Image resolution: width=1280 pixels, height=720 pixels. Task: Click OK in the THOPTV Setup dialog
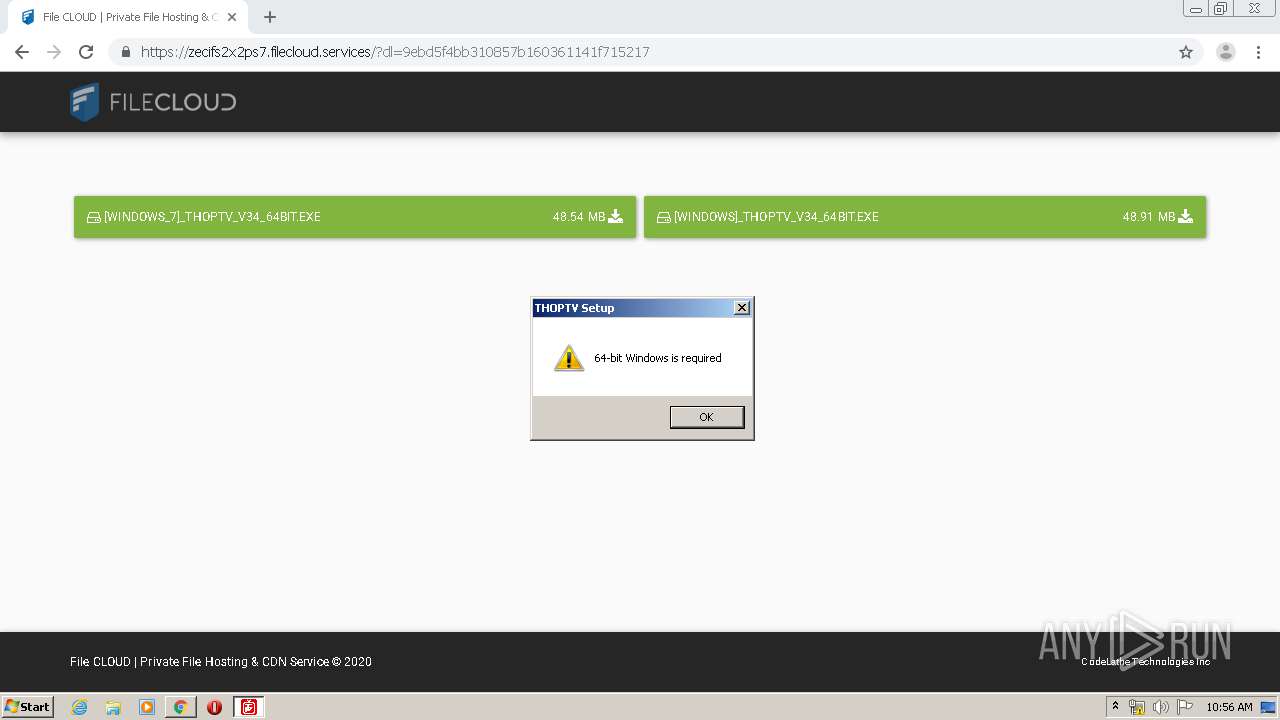[707, 417]
